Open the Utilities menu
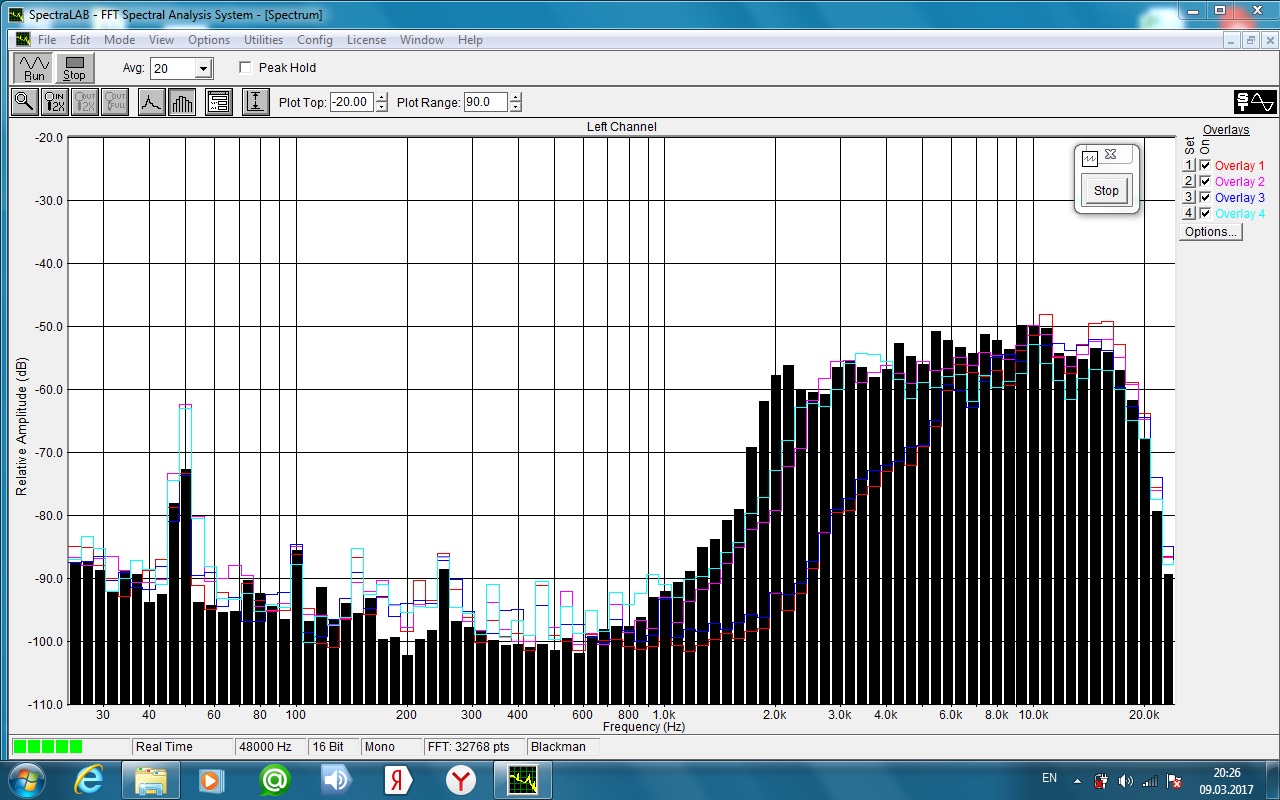Image resolution: width=1280 pixels, height=800 pixels. [264, 40]
